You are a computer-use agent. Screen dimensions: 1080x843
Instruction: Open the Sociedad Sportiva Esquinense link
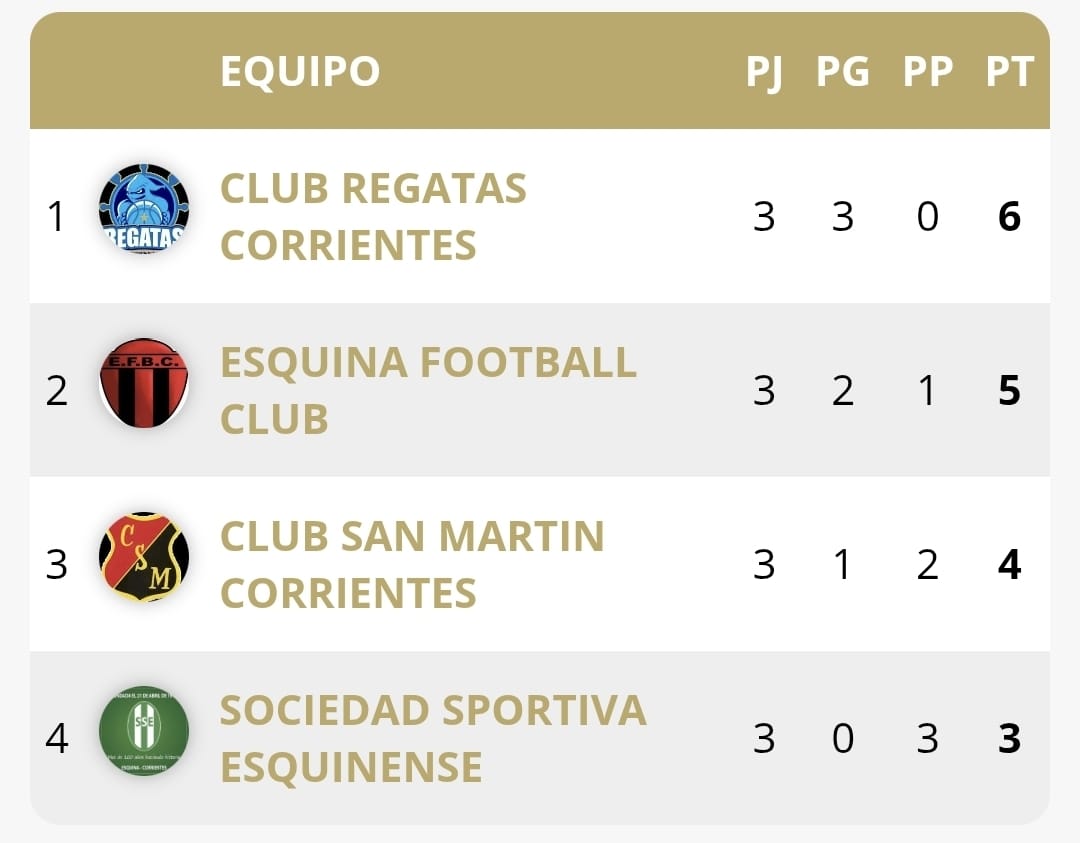point(433,738)
